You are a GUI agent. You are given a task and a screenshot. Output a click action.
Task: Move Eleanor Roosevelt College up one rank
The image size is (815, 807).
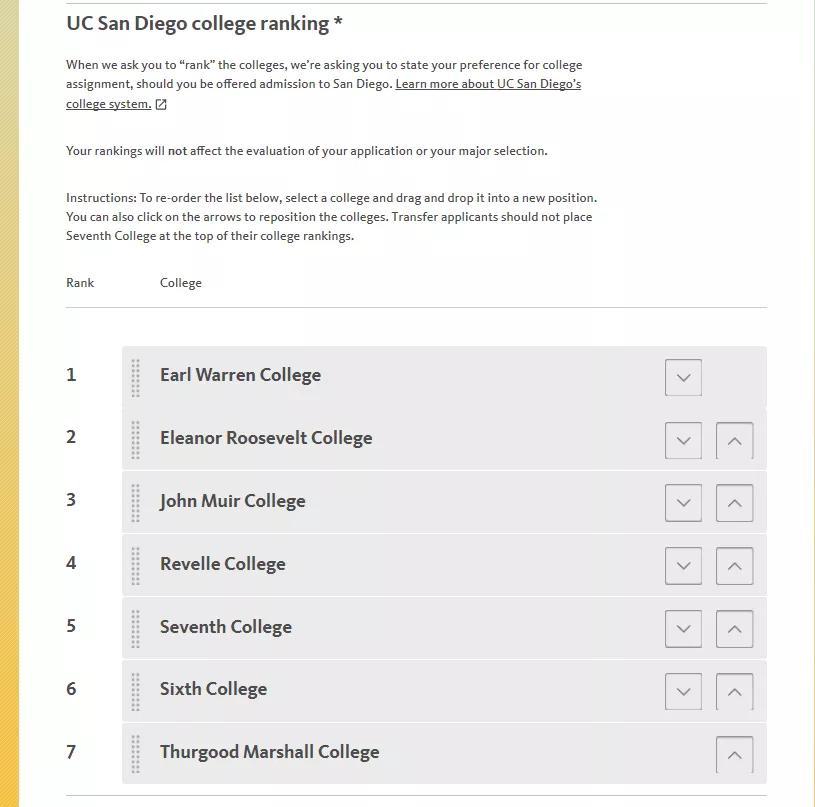(x=734, y=441)
